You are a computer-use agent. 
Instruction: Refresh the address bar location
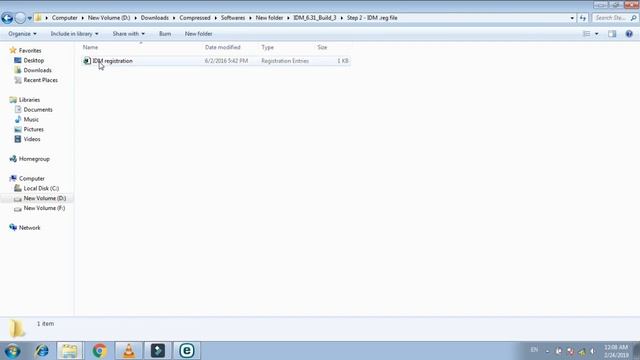(582, 18)
